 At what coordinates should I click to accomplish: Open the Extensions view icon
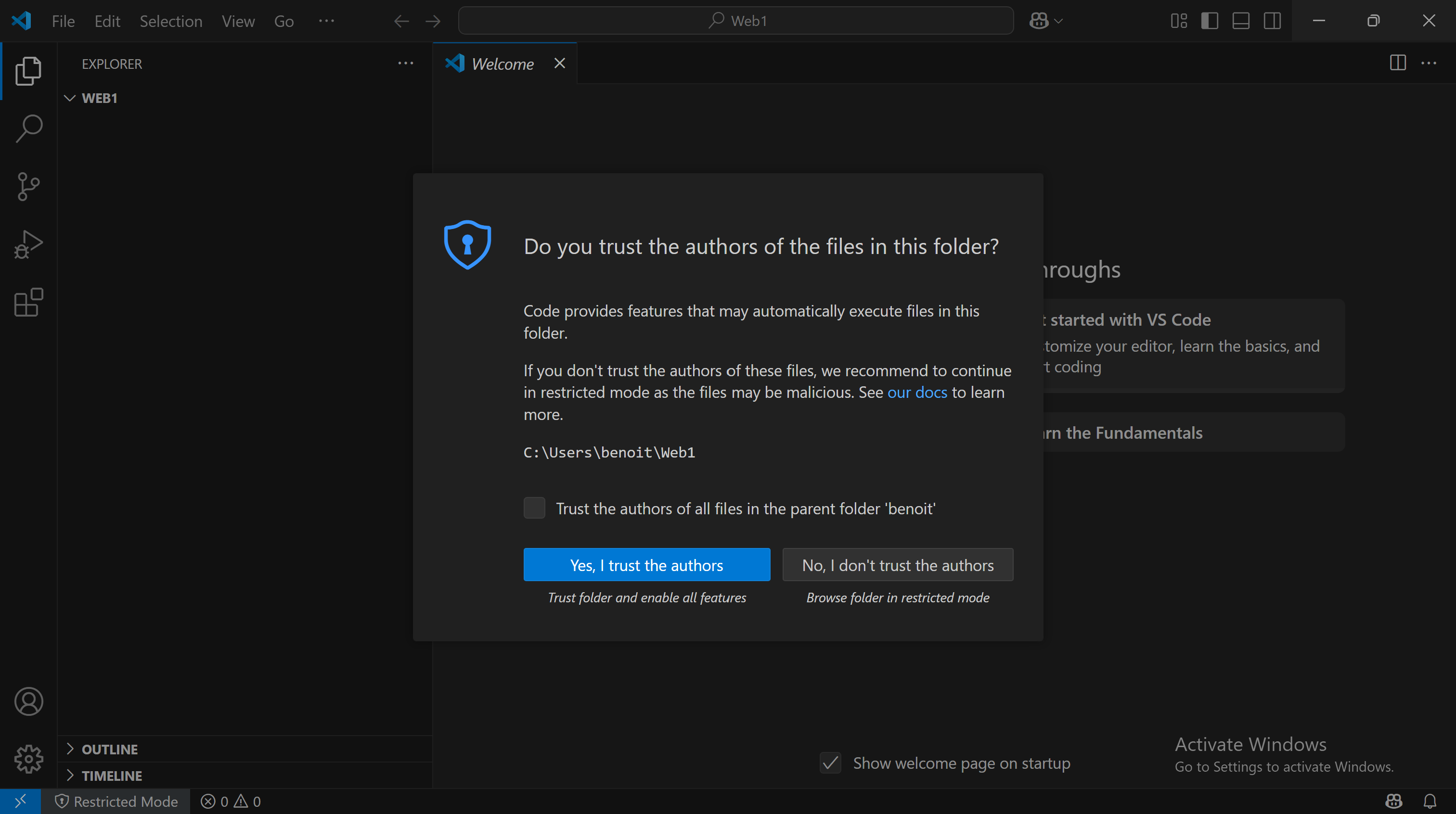tap(28, 302)
